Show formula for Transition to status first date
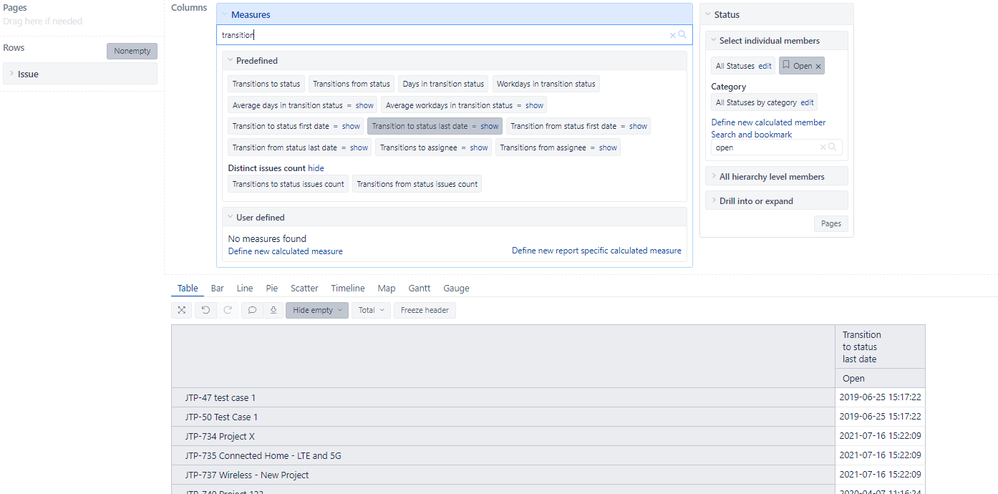The height and width of the screenshot is (494, 998). click(351, 126)
